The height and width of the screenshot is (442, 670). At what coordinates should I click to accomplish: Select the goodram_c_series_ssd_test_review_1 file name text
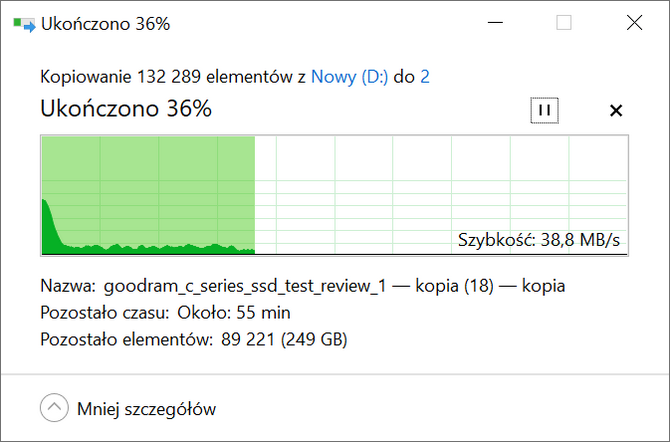pyautogui.click(x=245, y=286)
